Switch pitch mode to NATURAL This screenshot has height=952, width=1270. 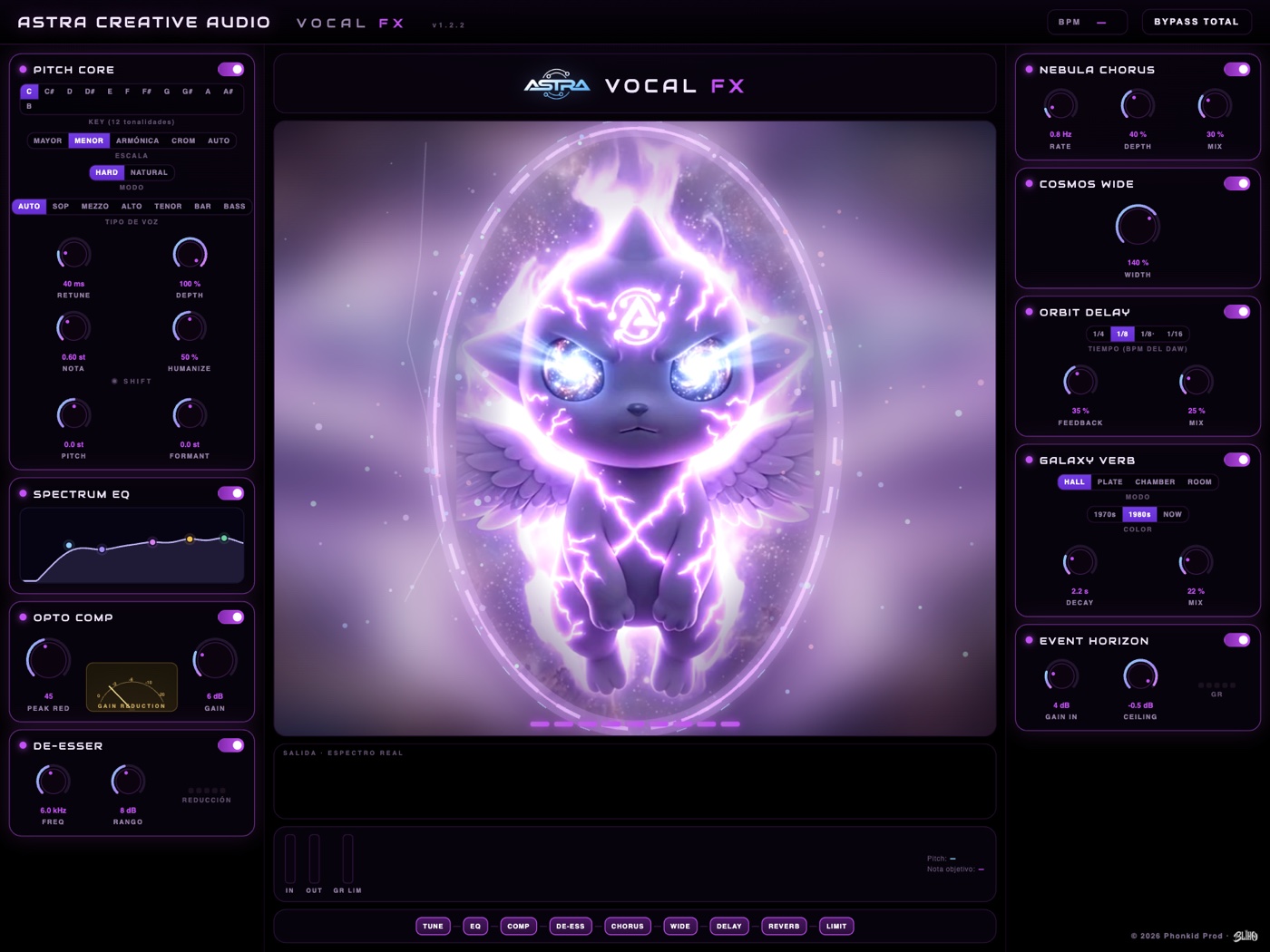(x=149, y=172)
